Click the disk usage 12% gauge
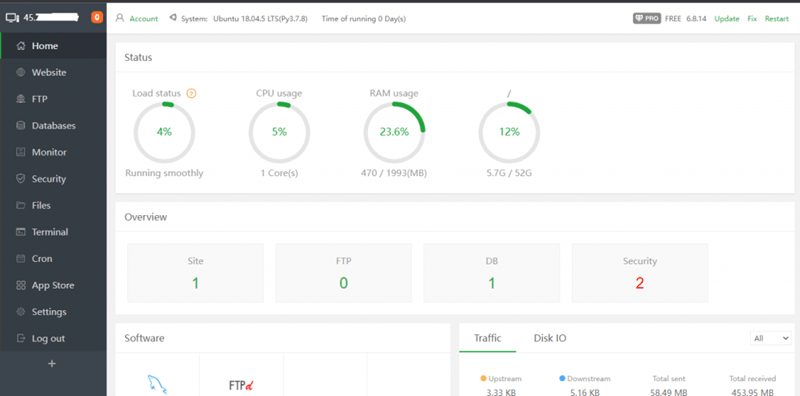The height and width of the screenshot is (396, 800). (x=509, y=132)
